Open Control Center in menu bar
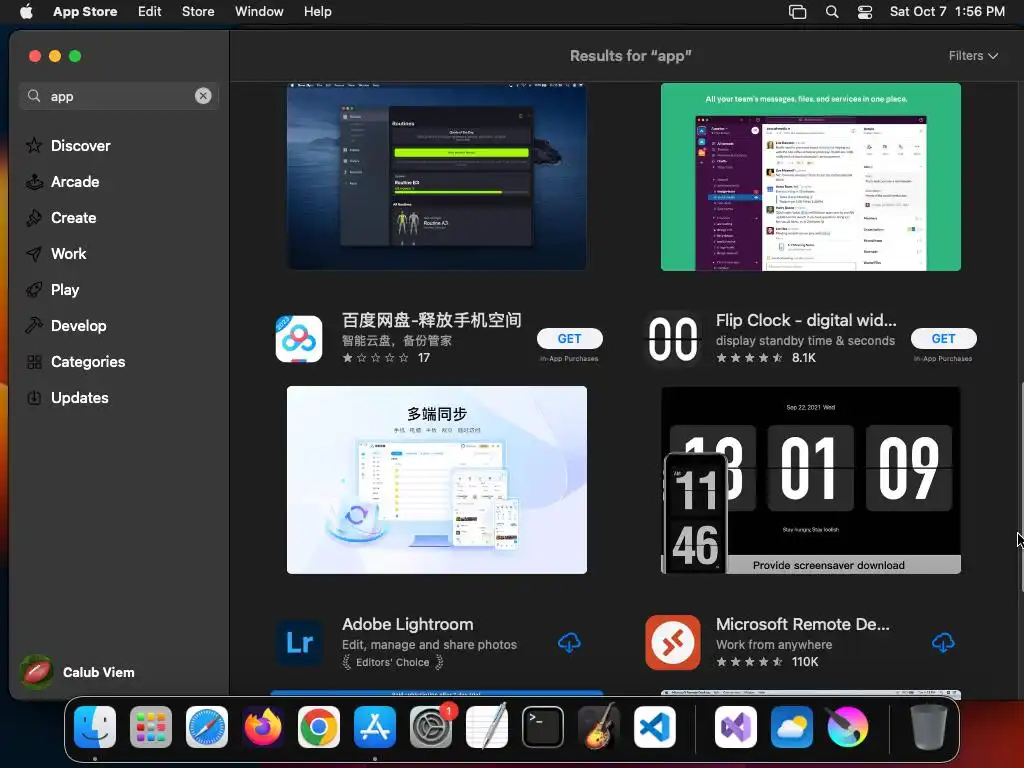 tap(865, 12)
